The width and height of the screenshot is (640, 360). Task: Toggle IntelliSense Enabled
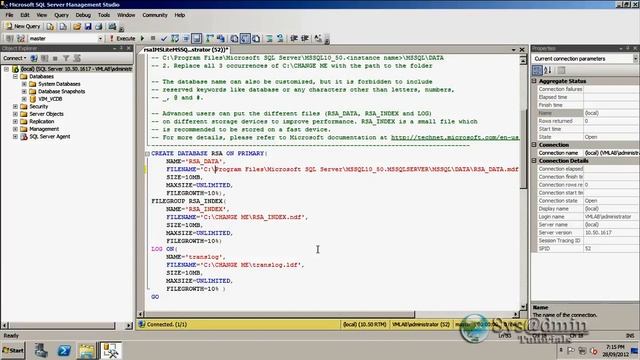(196, 38)
